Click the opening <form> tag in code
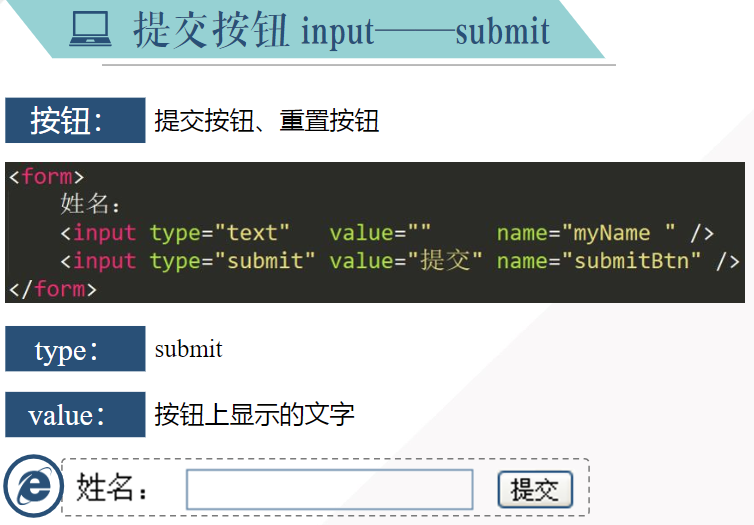 (x=46, y=177)
